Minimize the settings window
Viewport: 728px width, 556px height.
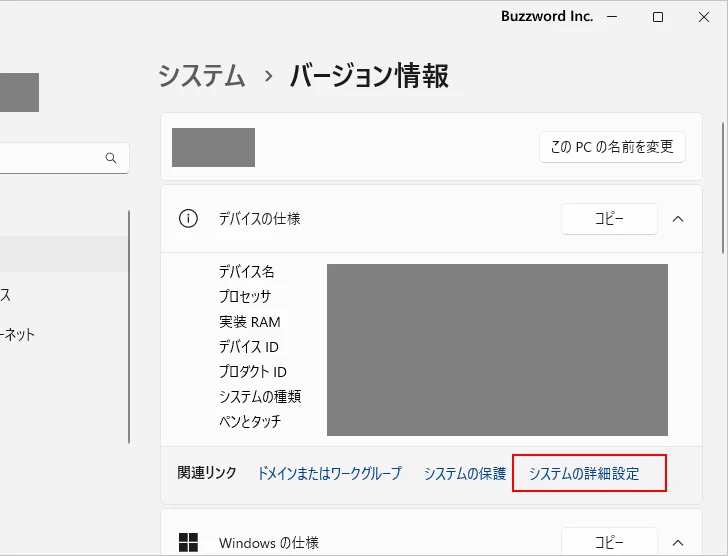(612, 17)
